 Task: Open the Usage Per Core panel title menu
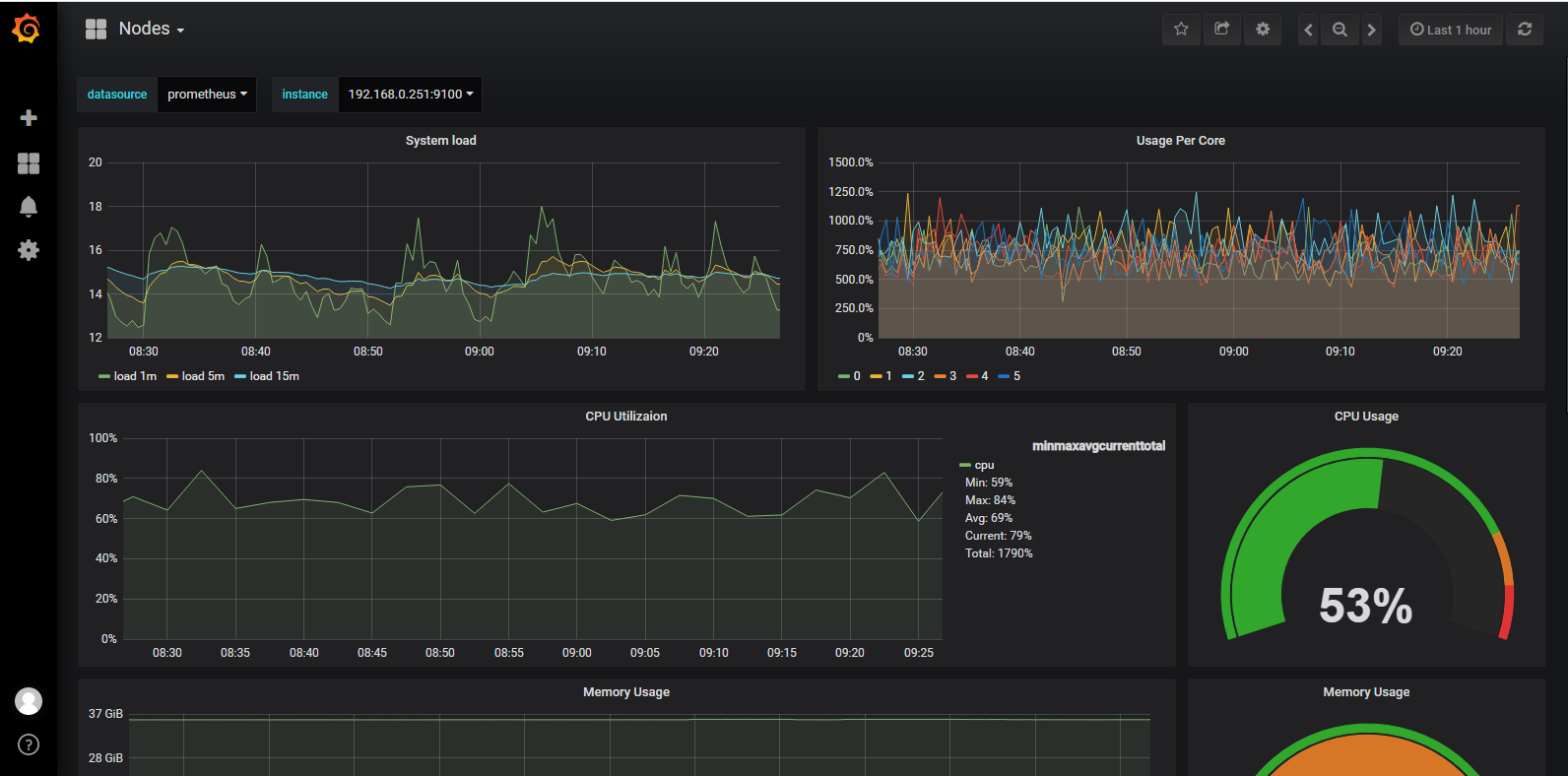coord(1181,141)
